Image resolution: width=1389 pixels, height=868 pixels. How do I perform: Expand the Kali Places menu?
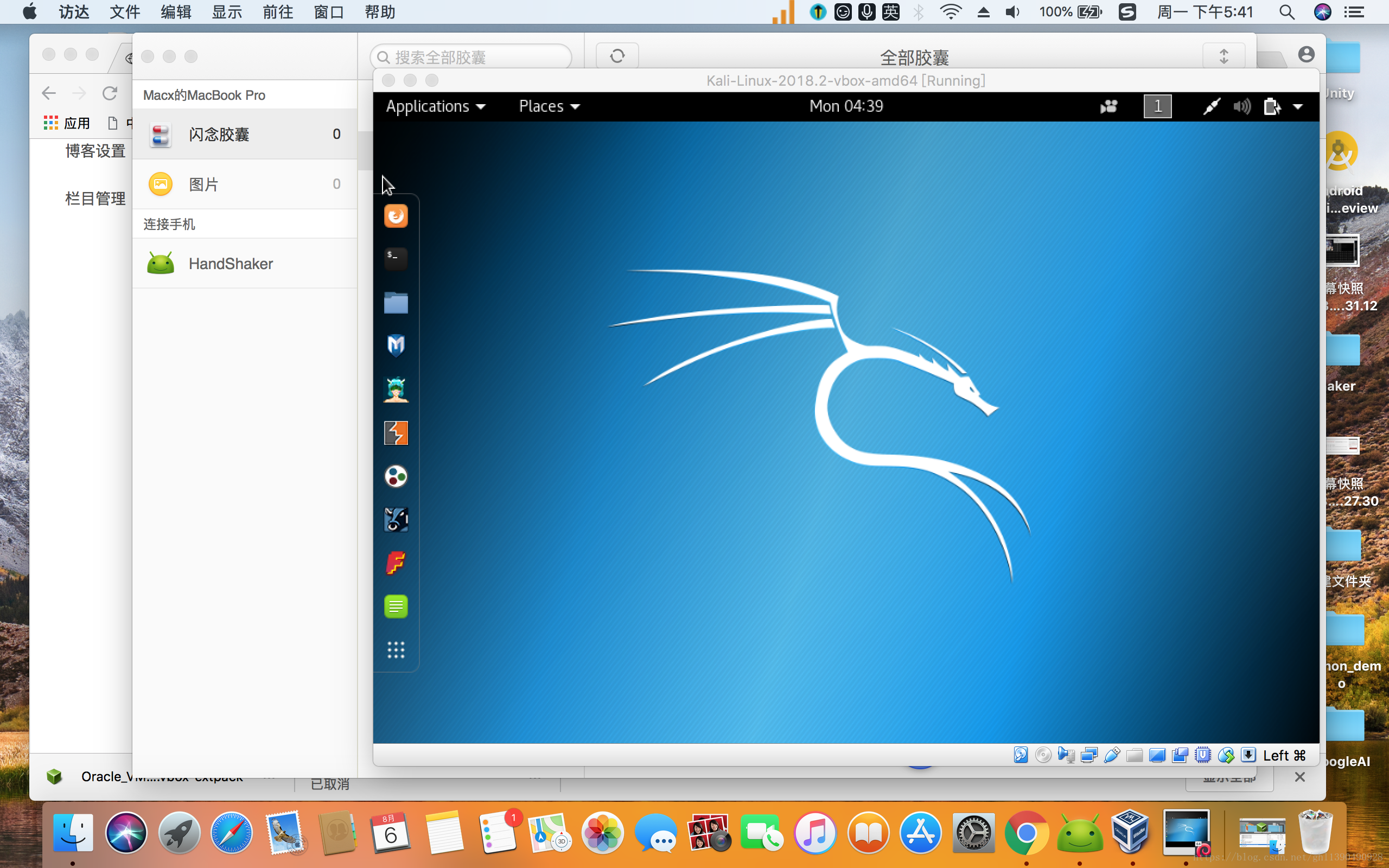tap(549, 107)
